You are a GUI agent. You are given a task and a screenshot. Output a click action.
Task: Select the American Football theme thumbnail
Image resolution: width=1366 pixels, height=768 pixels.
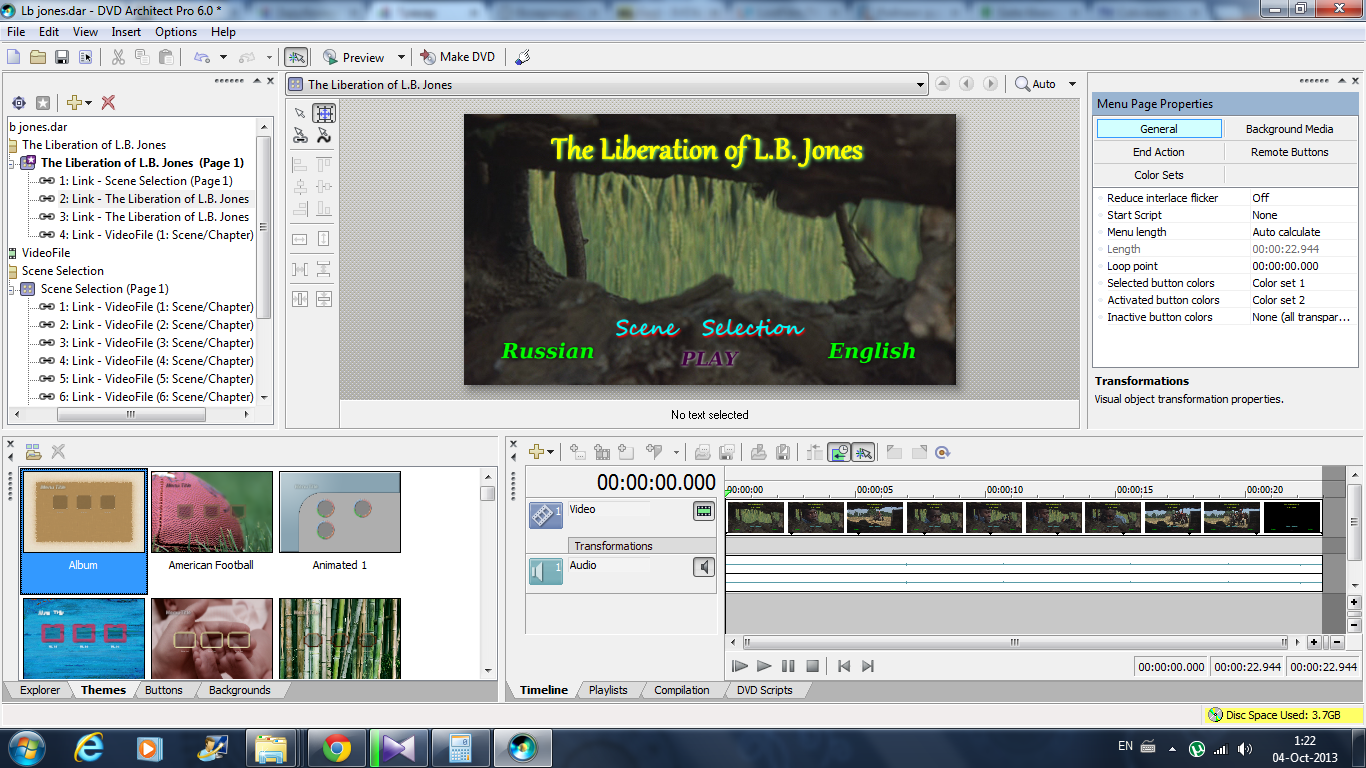[x=211, y=513]
